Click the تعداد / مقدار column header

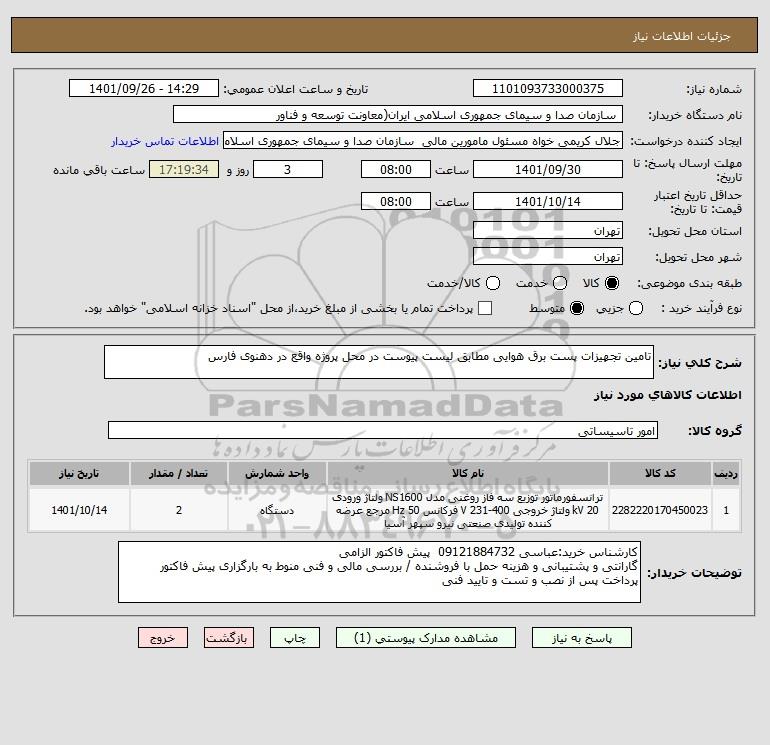pos(178,473)
